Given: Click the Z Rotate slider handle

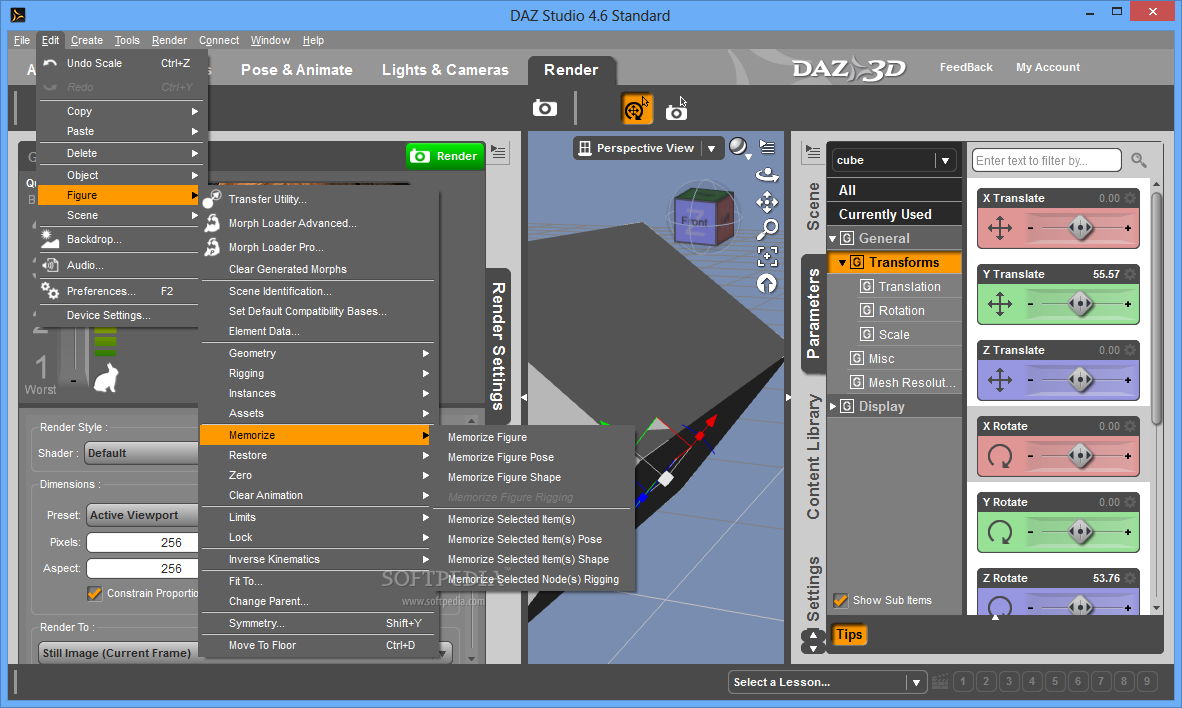Looking at the screenshot, I should pyautogui.click(x=1080, y=606).
